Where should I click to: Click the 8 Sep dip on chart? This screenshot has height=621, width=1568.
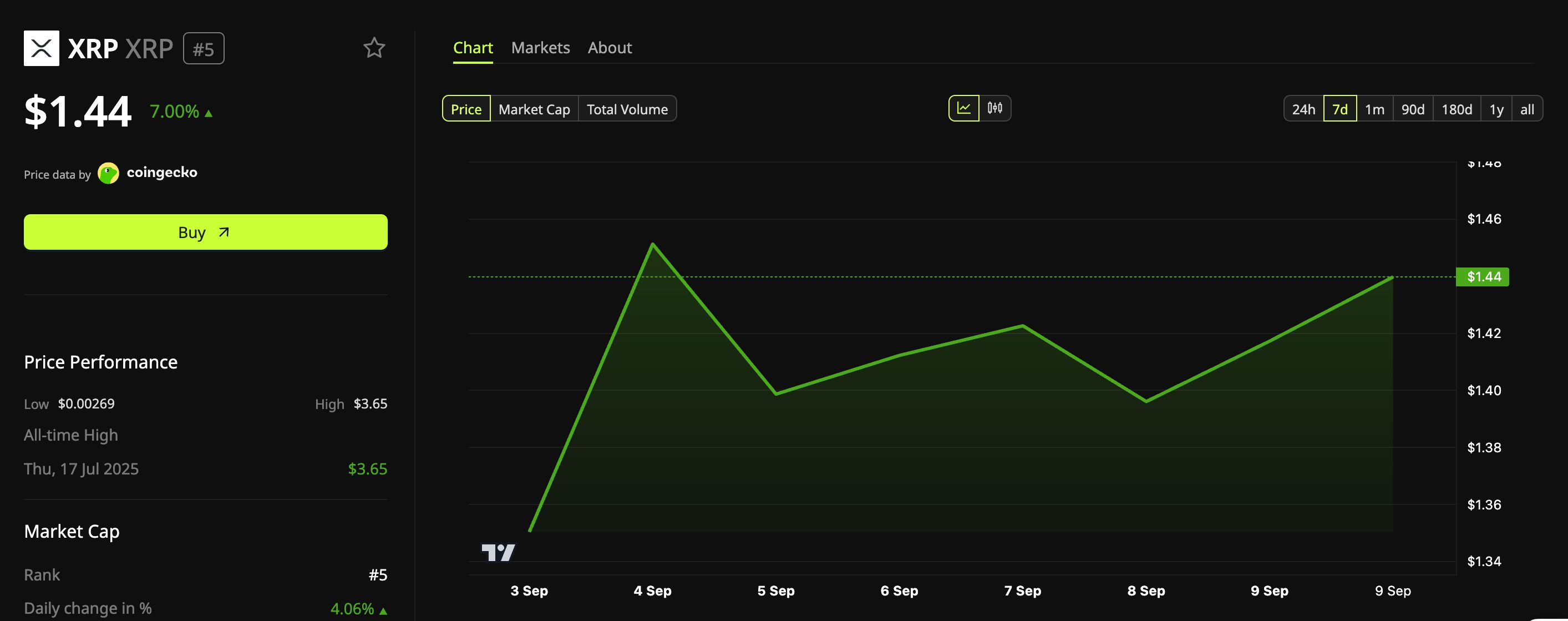(1147, 401)
